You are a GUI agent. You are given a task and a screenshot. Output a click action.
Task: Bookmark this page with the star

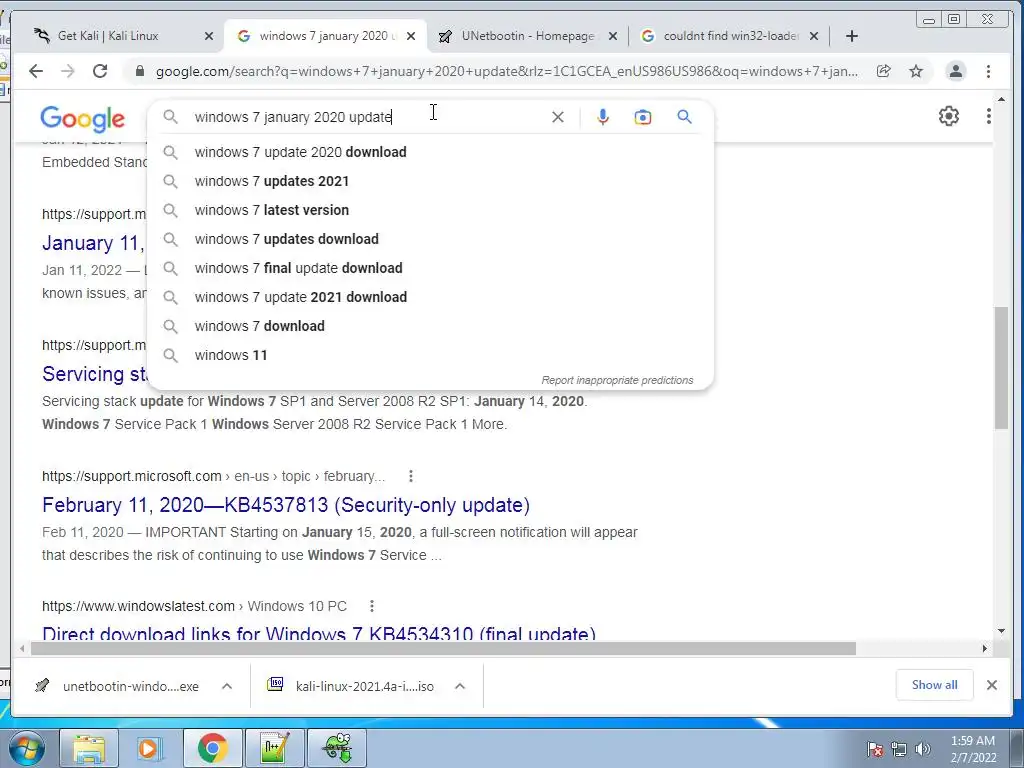click(916, 71)
